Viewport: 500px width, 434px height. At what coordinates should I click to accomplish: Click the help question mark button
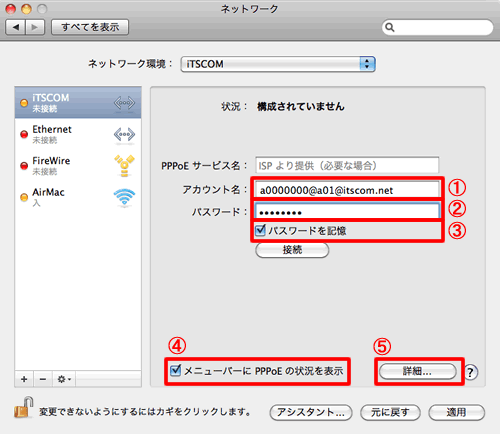(x=471, y=372)
